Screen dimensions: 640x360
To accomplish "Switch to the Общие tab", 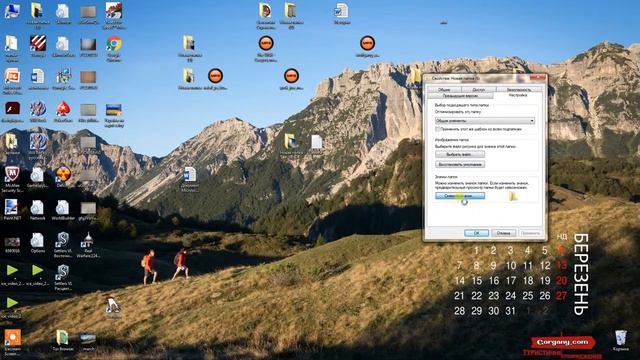I will point(444,89).
